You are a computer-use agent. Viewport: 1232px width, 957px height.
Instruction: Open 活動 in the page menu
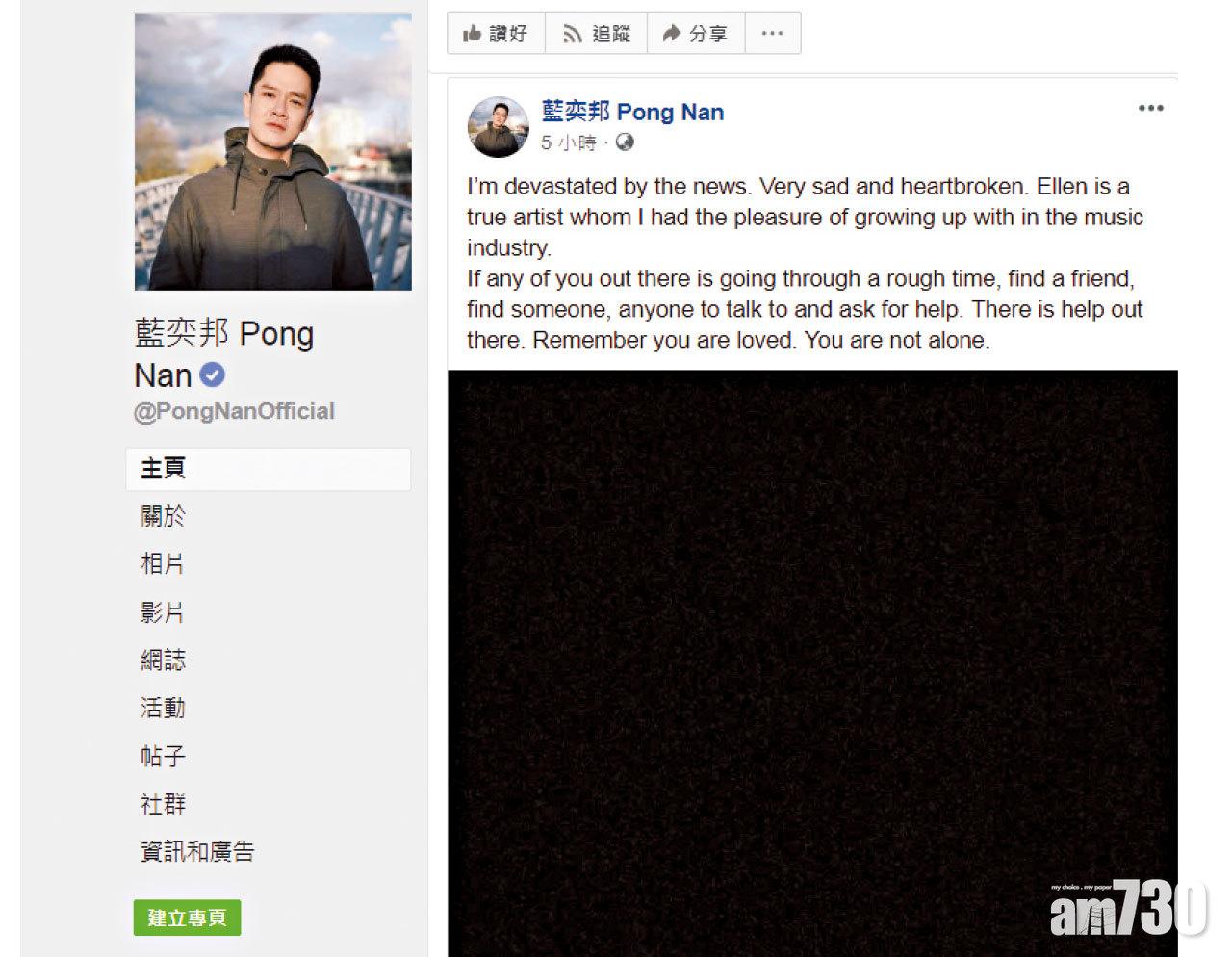pos(163,709)
